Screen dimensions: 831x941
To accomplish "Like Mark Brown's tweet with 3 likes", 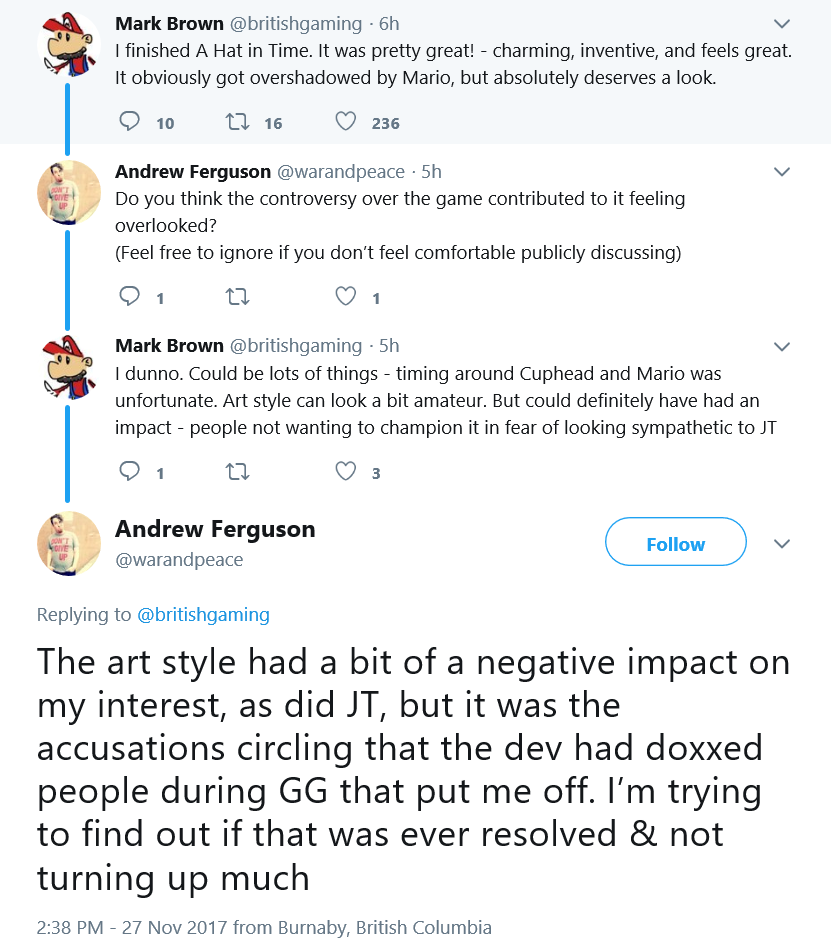I will pos(346,472).
